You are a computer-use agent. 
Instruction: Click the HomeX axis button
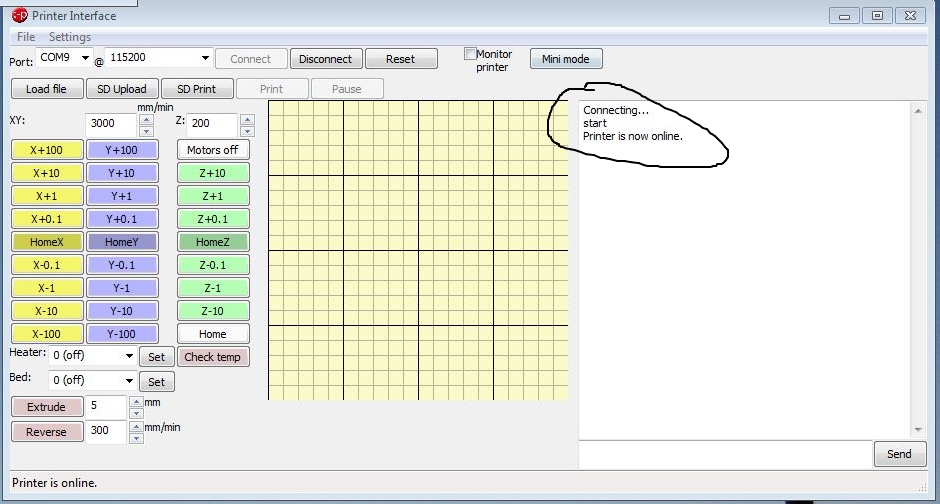[x=46, y=242]
